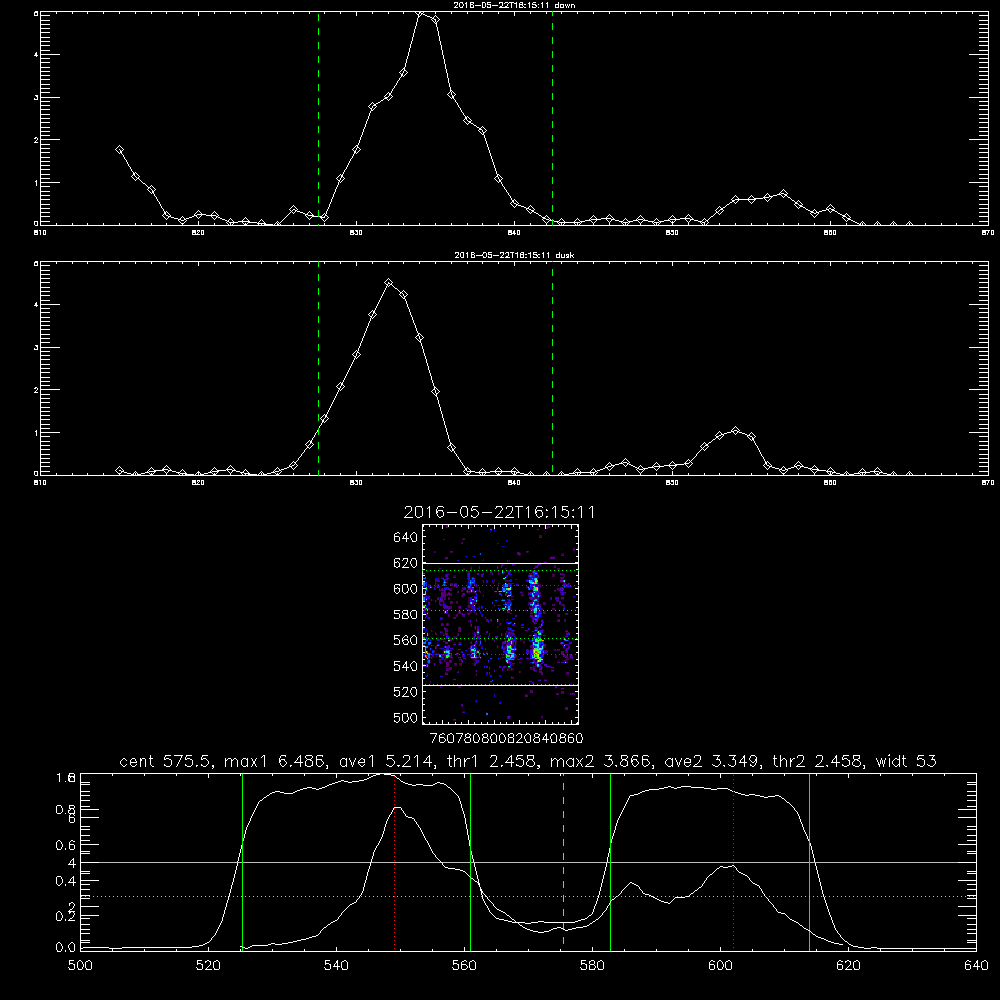Select the 580 y-axis label beside spectral image
Viewport: 1000px width, 1000px height.
click(x=405, y=614)
